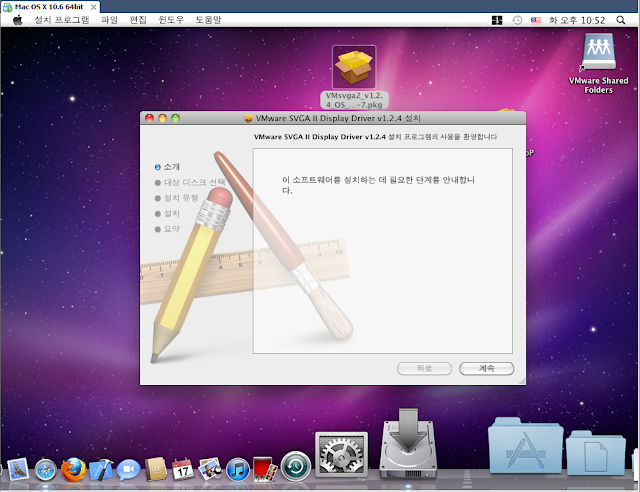Open the Mail eagle stamp icon in Dock
This screenshot has height=492, width=640.
coord(18,470)
